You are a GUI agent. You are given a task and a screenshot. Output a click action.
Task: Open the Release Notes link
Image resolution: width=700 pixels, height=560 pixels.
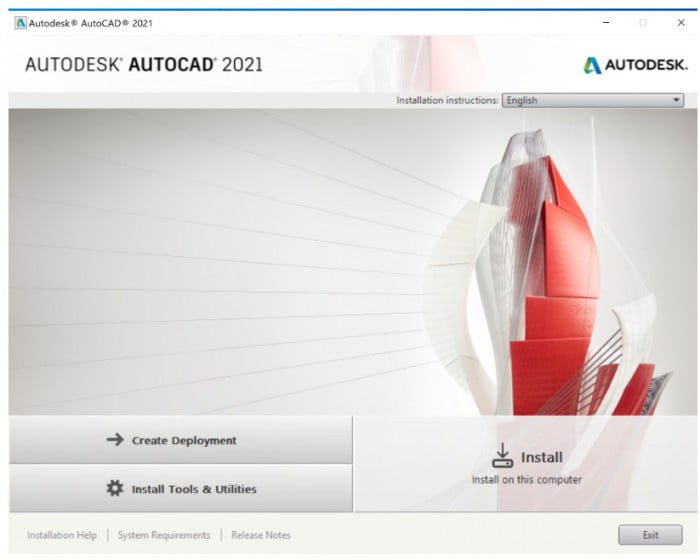coord(261,535)
